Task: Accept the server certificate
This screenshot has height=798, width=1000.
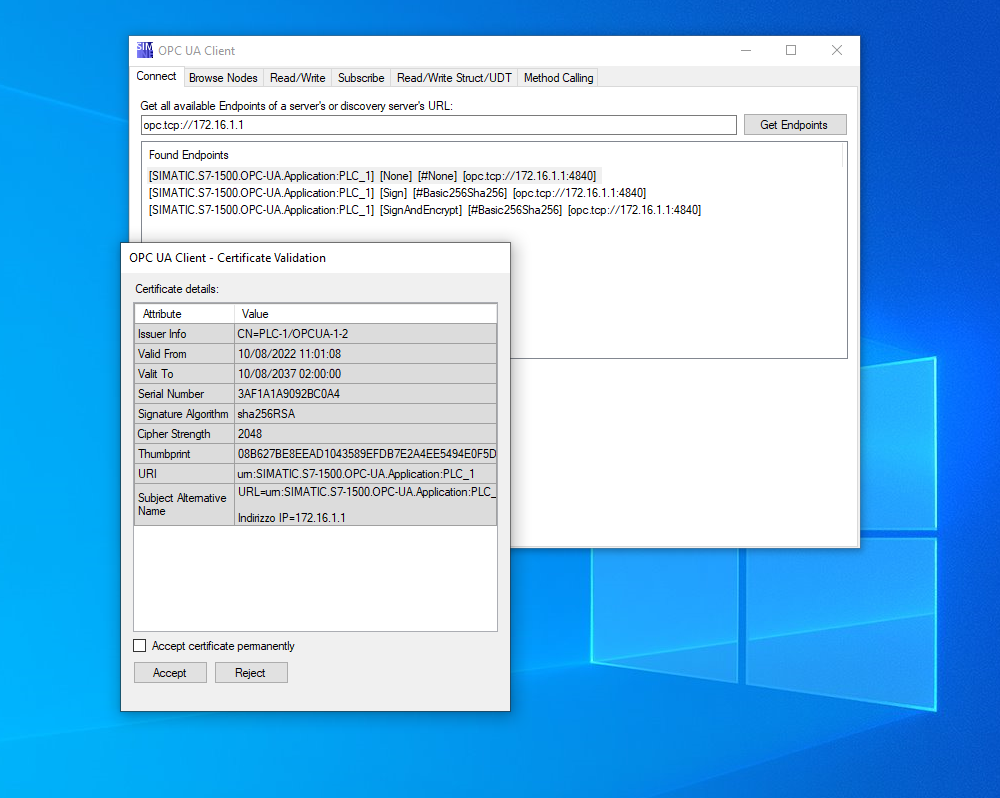Action: pyautogui.click(x=169, y=672)
